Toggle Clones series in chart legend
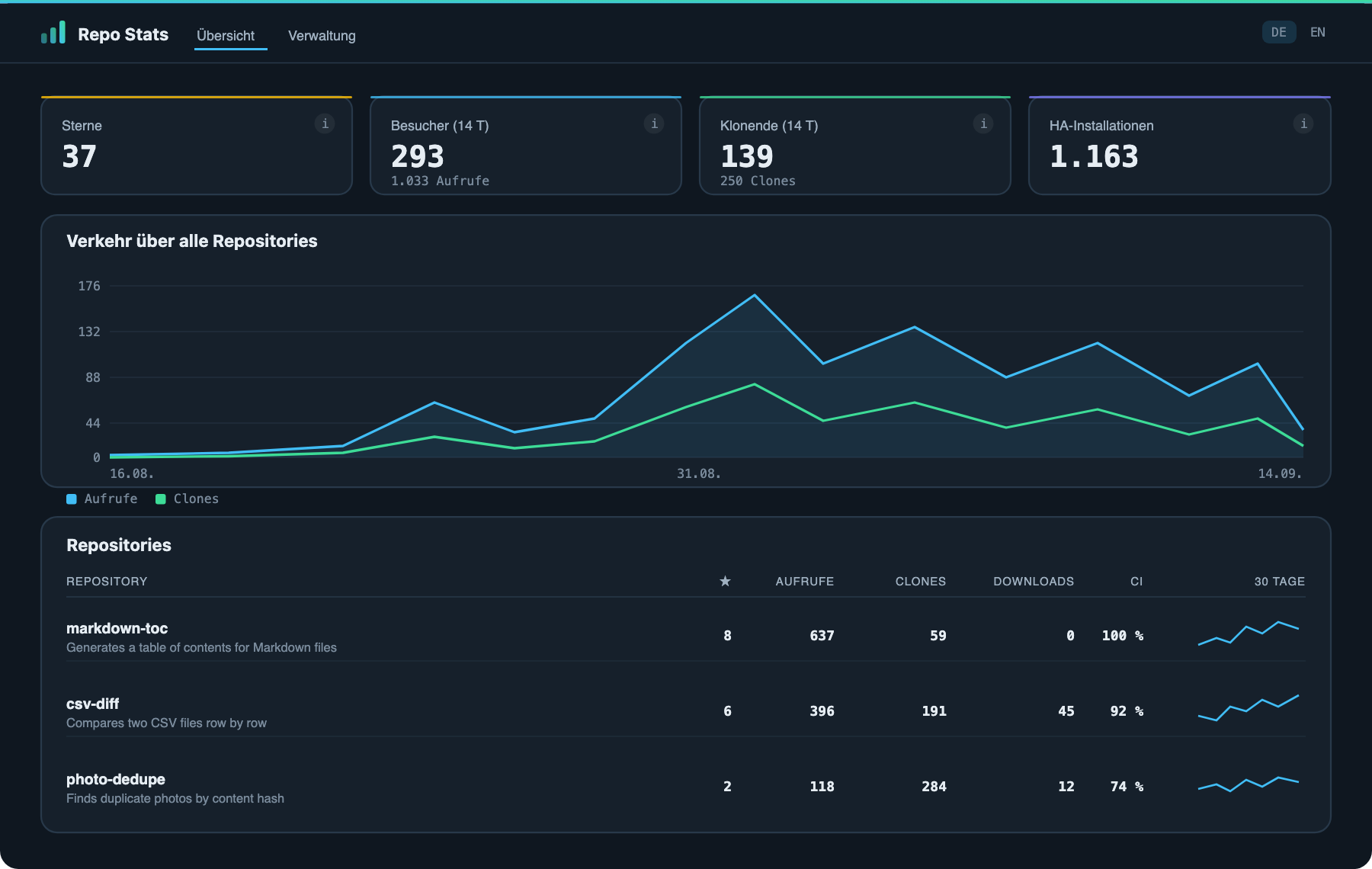The height and width of the screenshot is (869, 1372). click(188, 499)
